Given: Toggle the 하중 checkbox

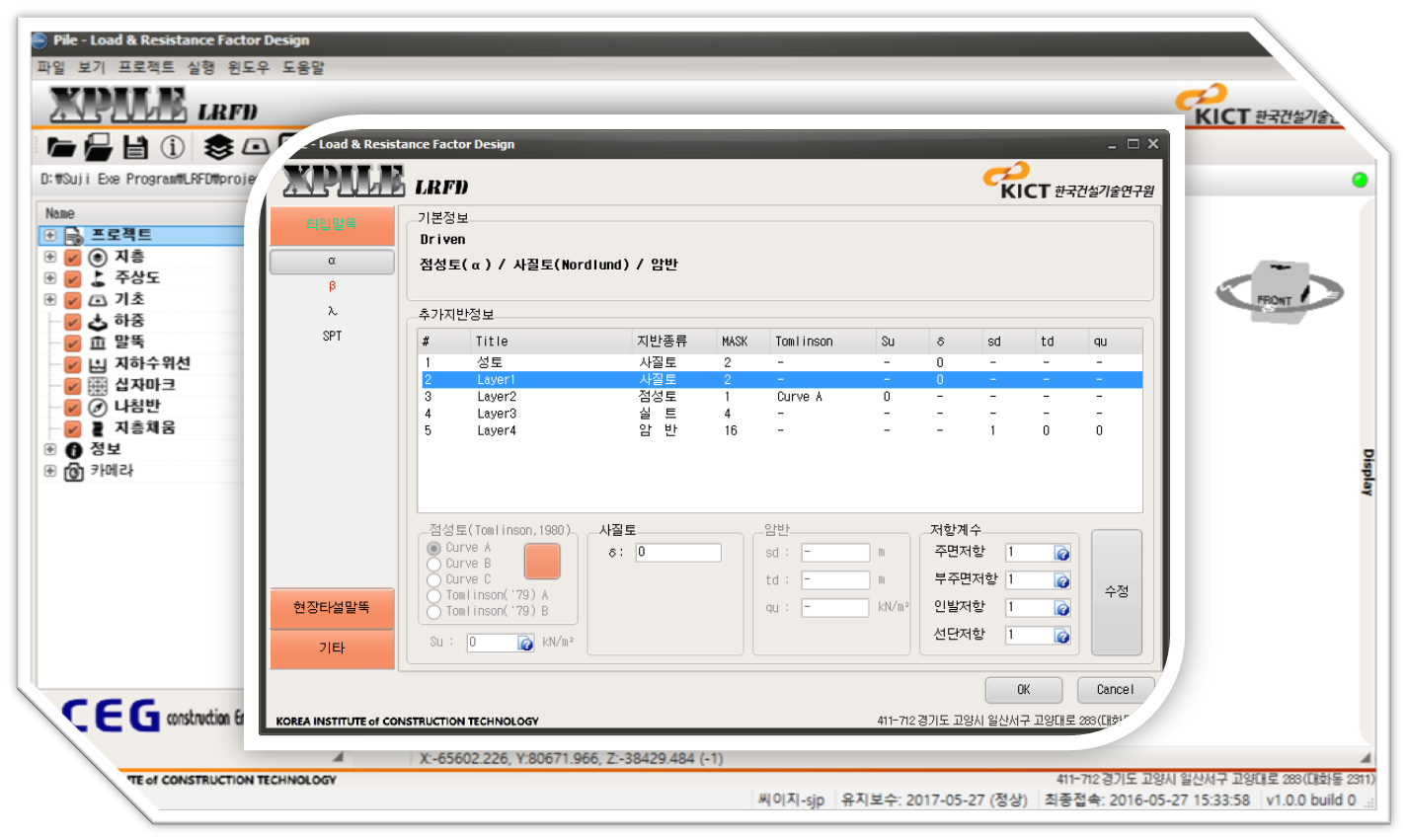Looking at the screenshot, I should [72, 322].
